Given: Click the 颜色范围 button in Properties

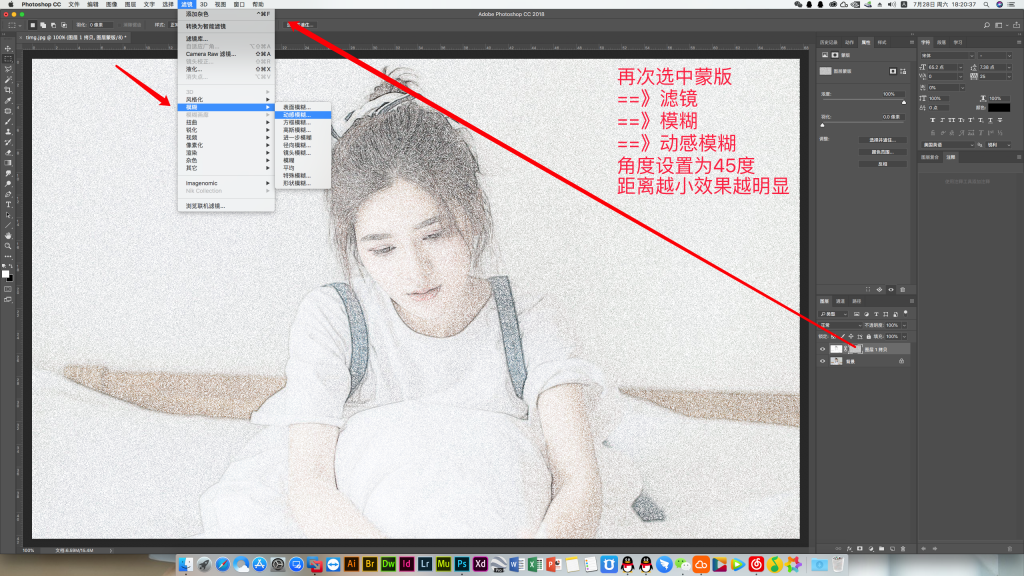Looking at the screenshot, I should click(x=882, y=152).
